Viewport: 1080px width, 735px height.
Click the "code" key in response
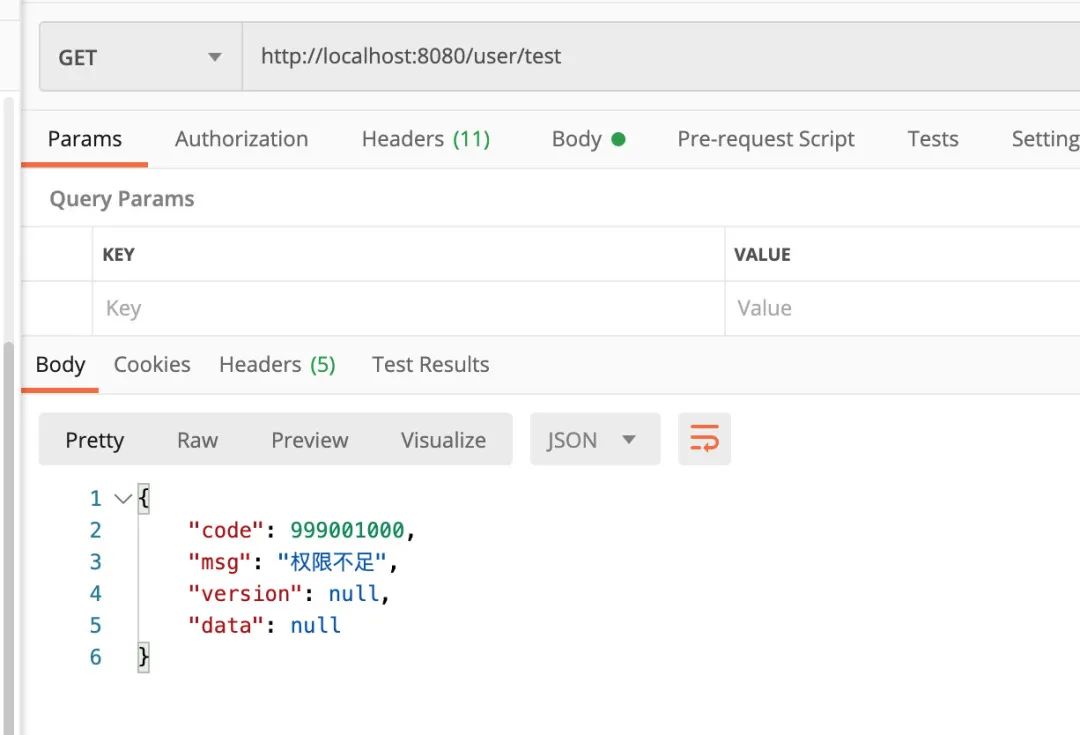(226, 530)
